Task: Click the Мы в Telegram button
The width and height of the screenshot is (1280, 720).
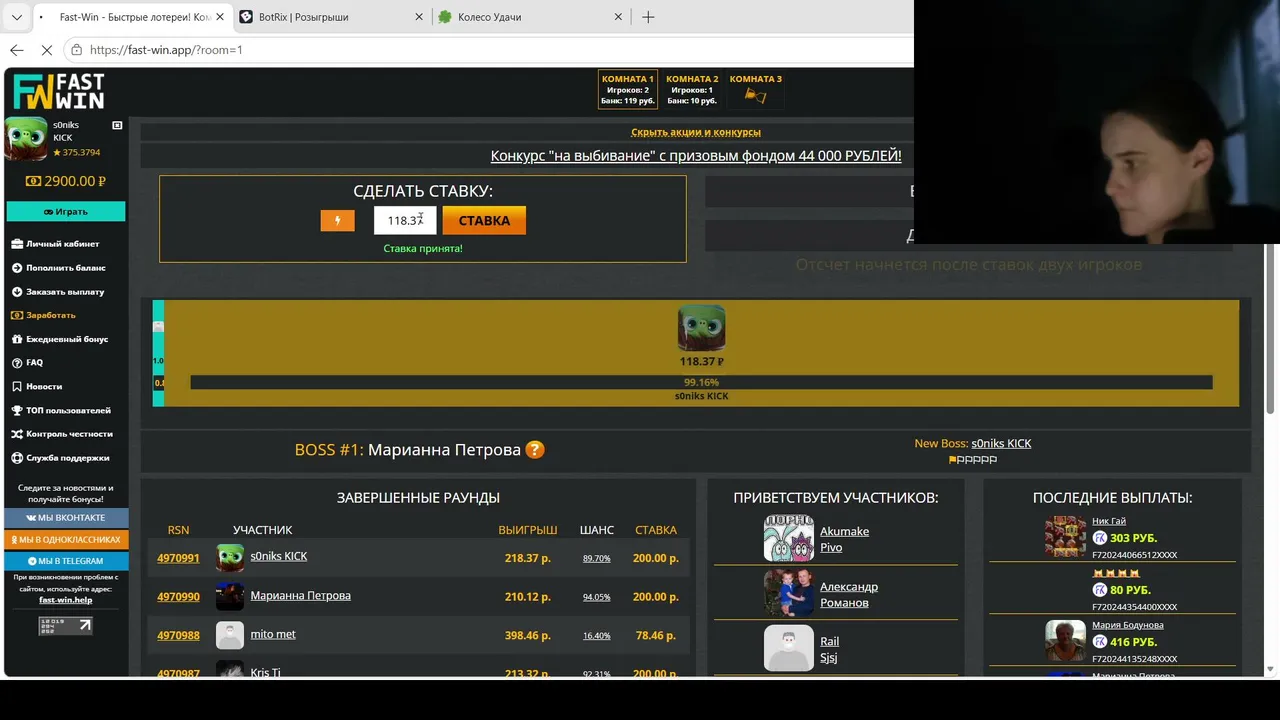Action: click(66, 561)
